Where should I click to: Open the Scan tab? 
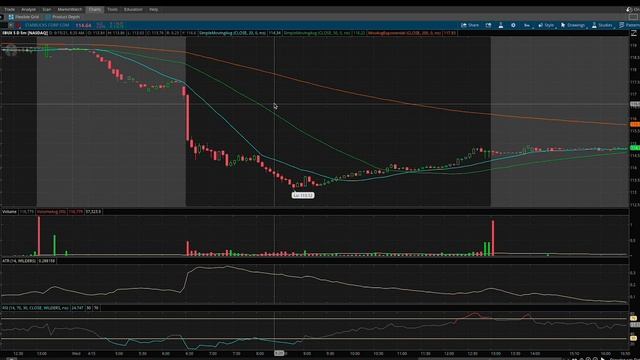tap(47, 9)
